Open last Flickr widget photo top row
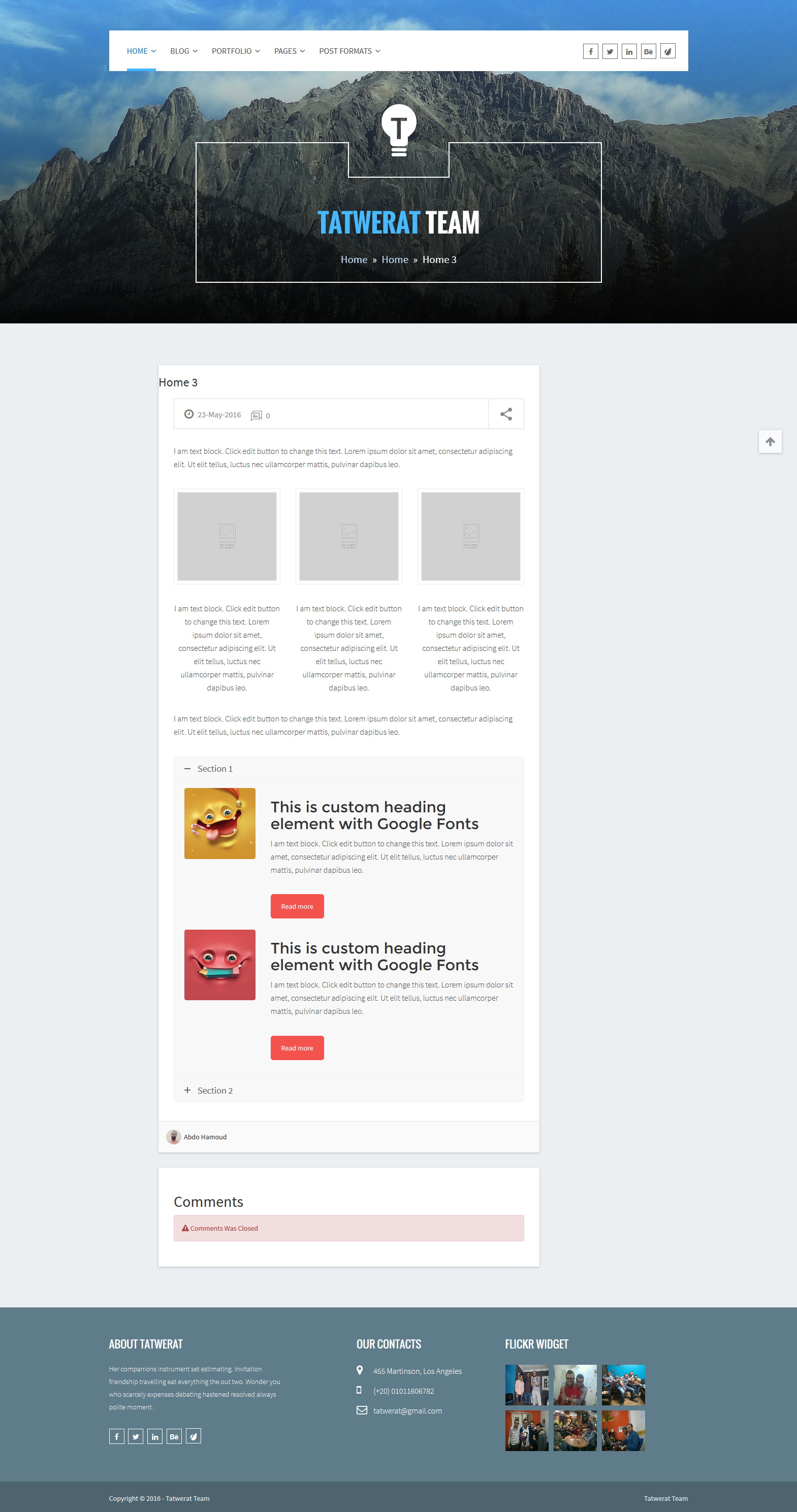 623,1385
